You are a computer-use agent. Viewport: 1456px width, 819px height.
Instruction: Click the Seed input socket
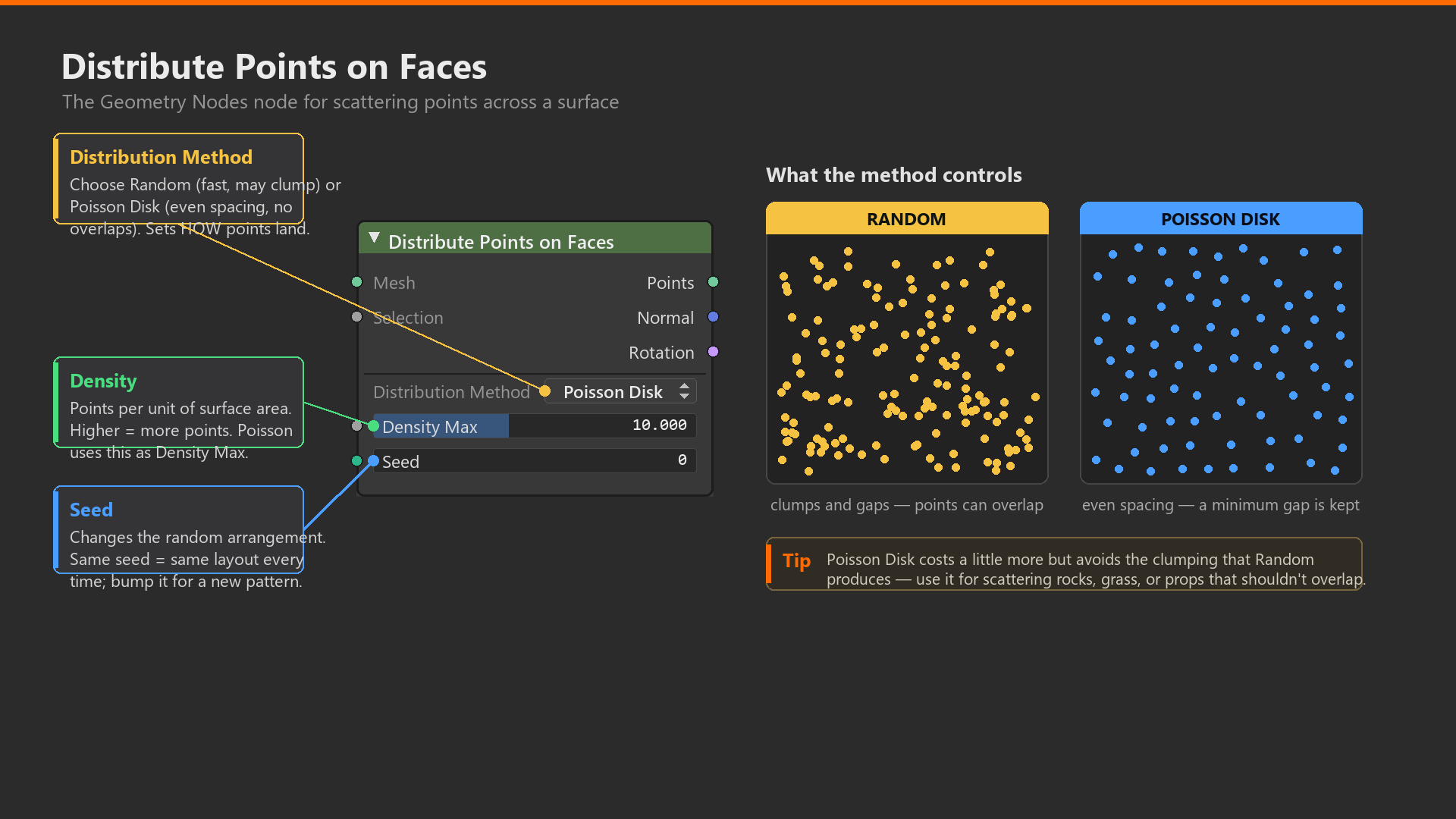(357, 461)
